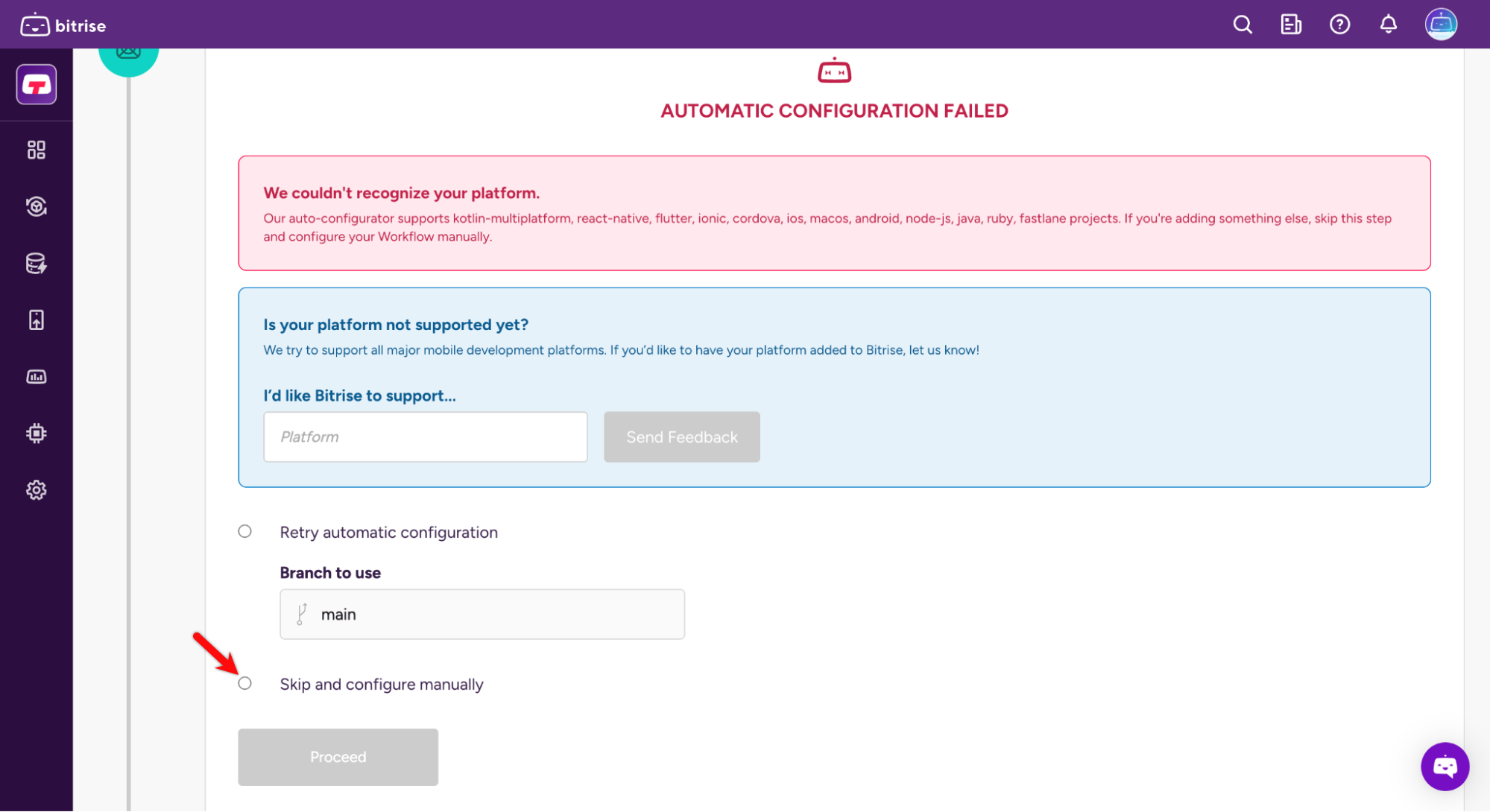Open the user avatar menu

1441,25
